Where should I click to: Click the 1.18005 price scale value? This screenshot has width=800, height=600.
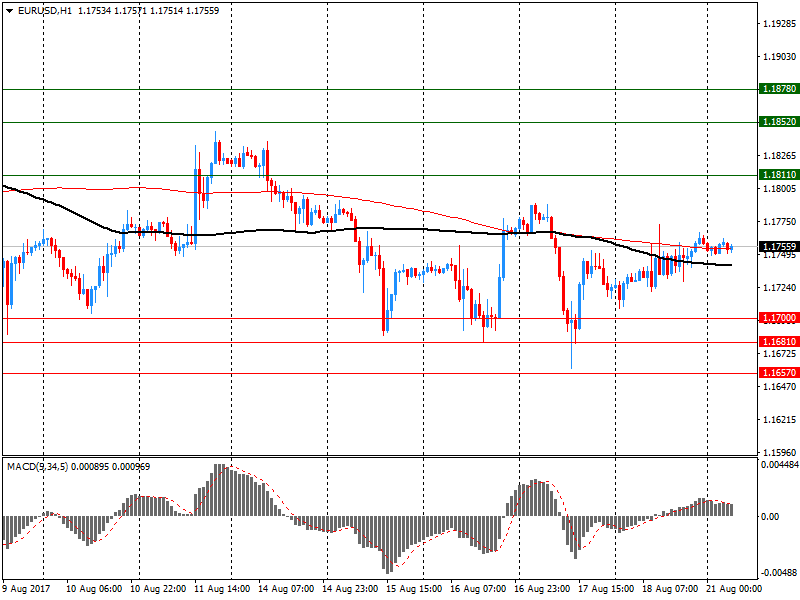pos(780,189)
